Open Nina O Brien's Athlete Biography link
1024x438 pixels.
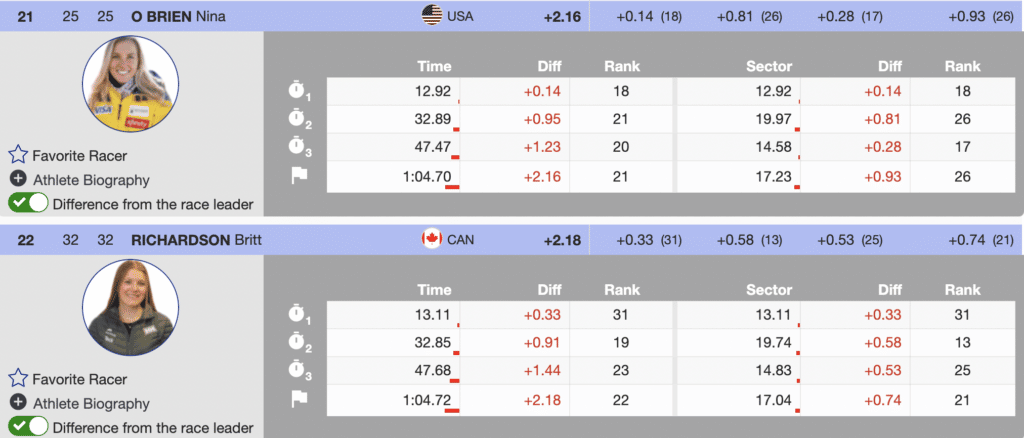click(x=91, y=180)
